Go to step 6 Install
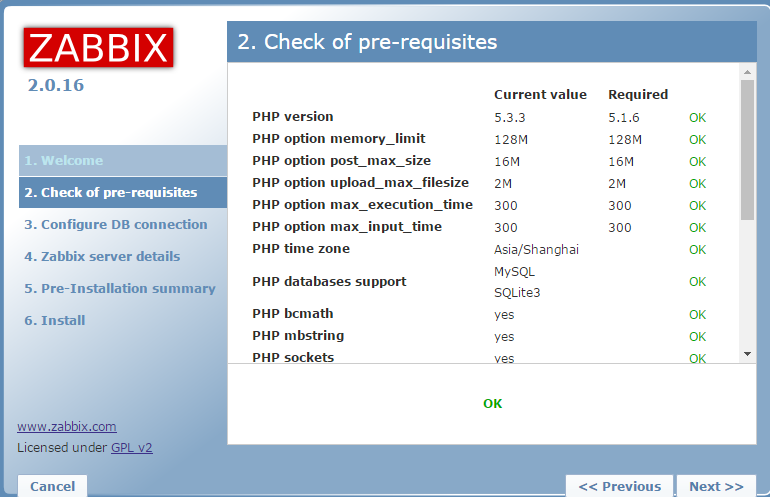770x497 pixels. pyautogui.click(x=55, y=321)
